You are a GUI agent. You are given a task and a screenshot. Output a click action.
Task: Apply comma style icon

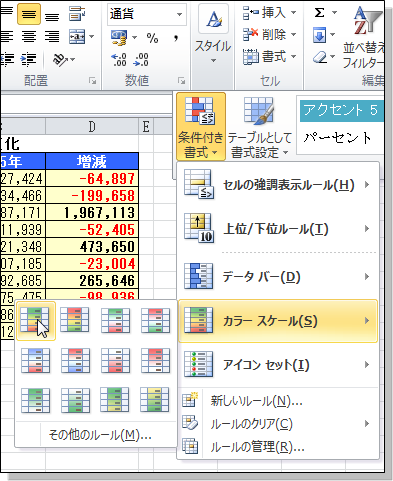pyautogui.click(x=176, y=38)
